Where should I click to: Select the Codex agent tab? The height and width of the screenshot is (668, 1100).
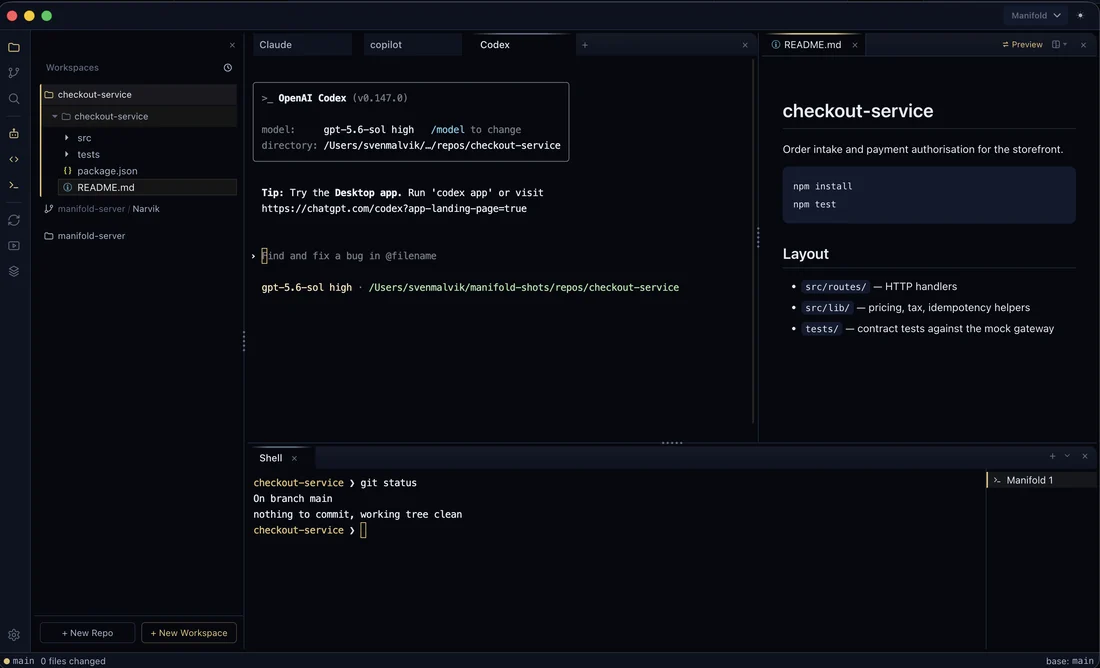point(523,45)
